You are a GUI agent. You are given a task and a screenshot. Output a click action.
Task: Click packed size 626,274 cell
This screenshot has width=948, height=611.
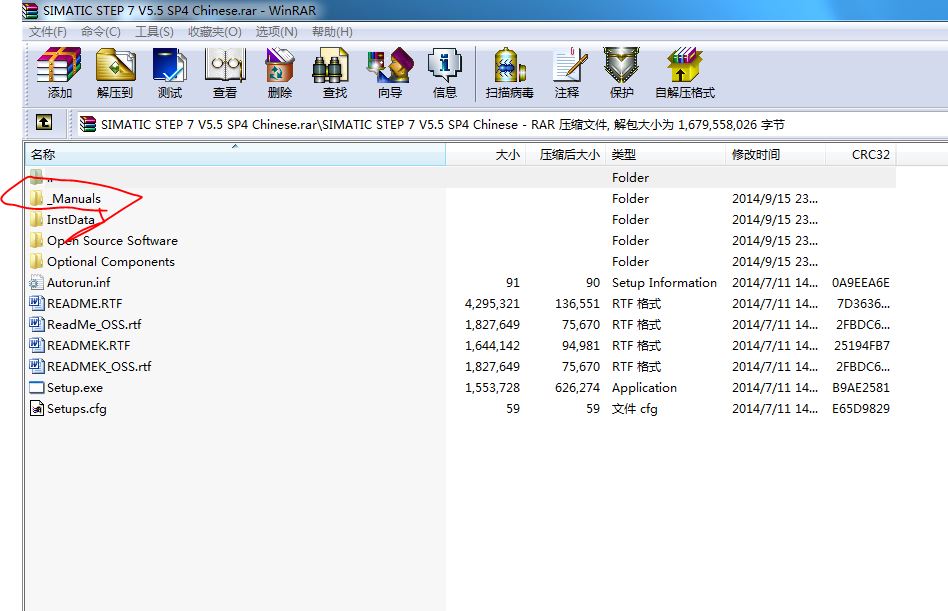(577, 387)
